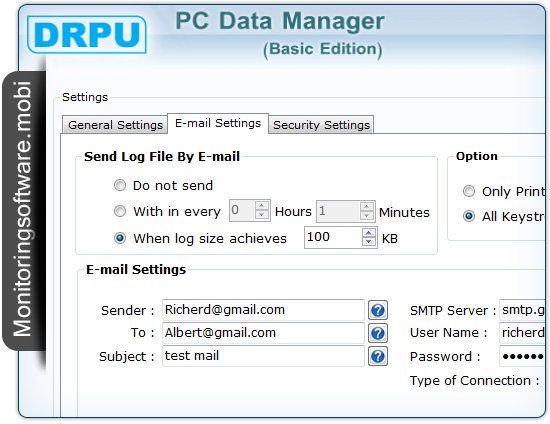Viewport: 550px width, 424px height.
Task: Click the help icon beside Subject field
Action: click(378, 356)
